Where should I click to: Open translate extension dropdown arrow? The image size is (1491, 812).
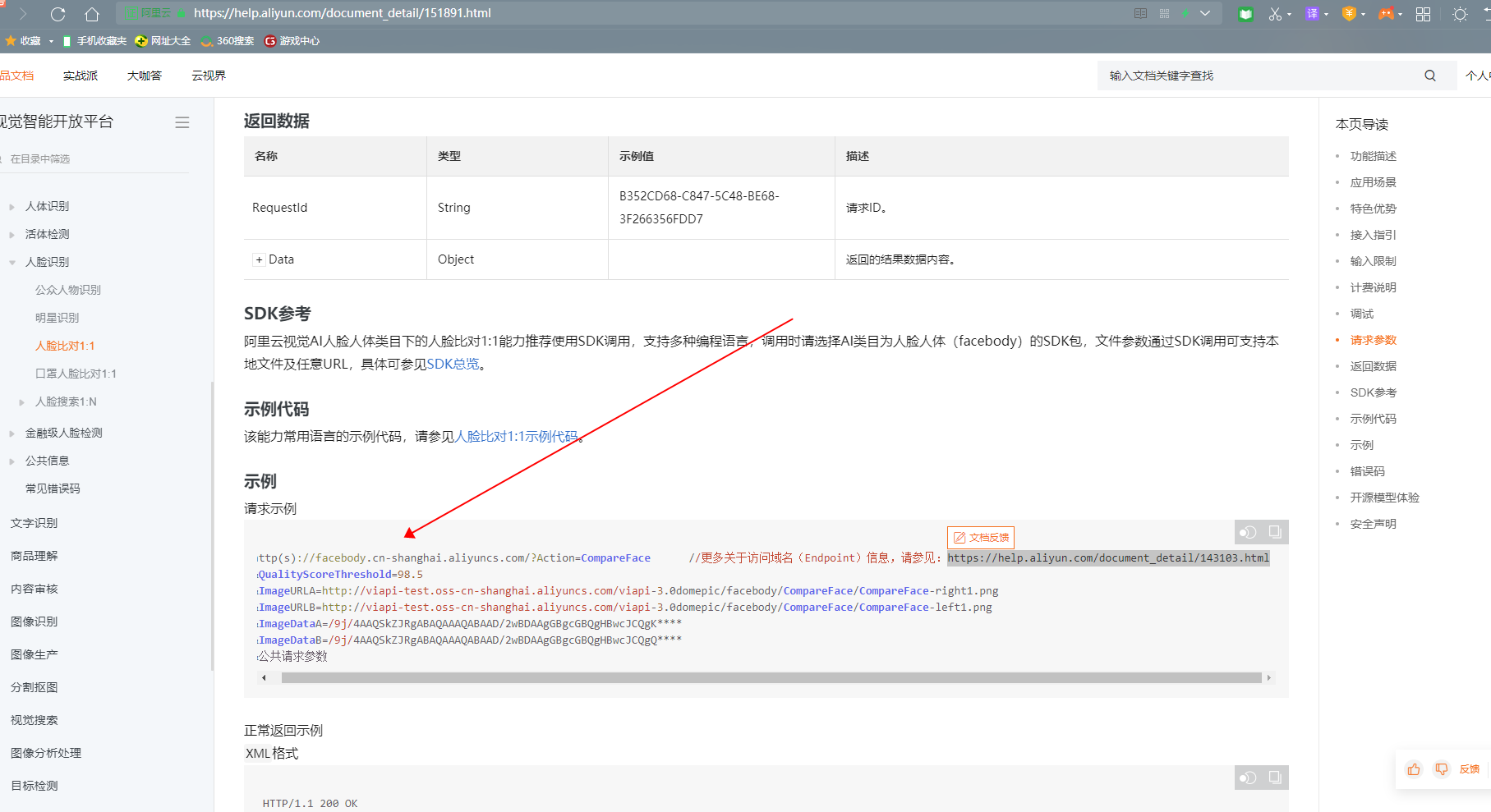pyautogui.click(x=1326, y=14)
